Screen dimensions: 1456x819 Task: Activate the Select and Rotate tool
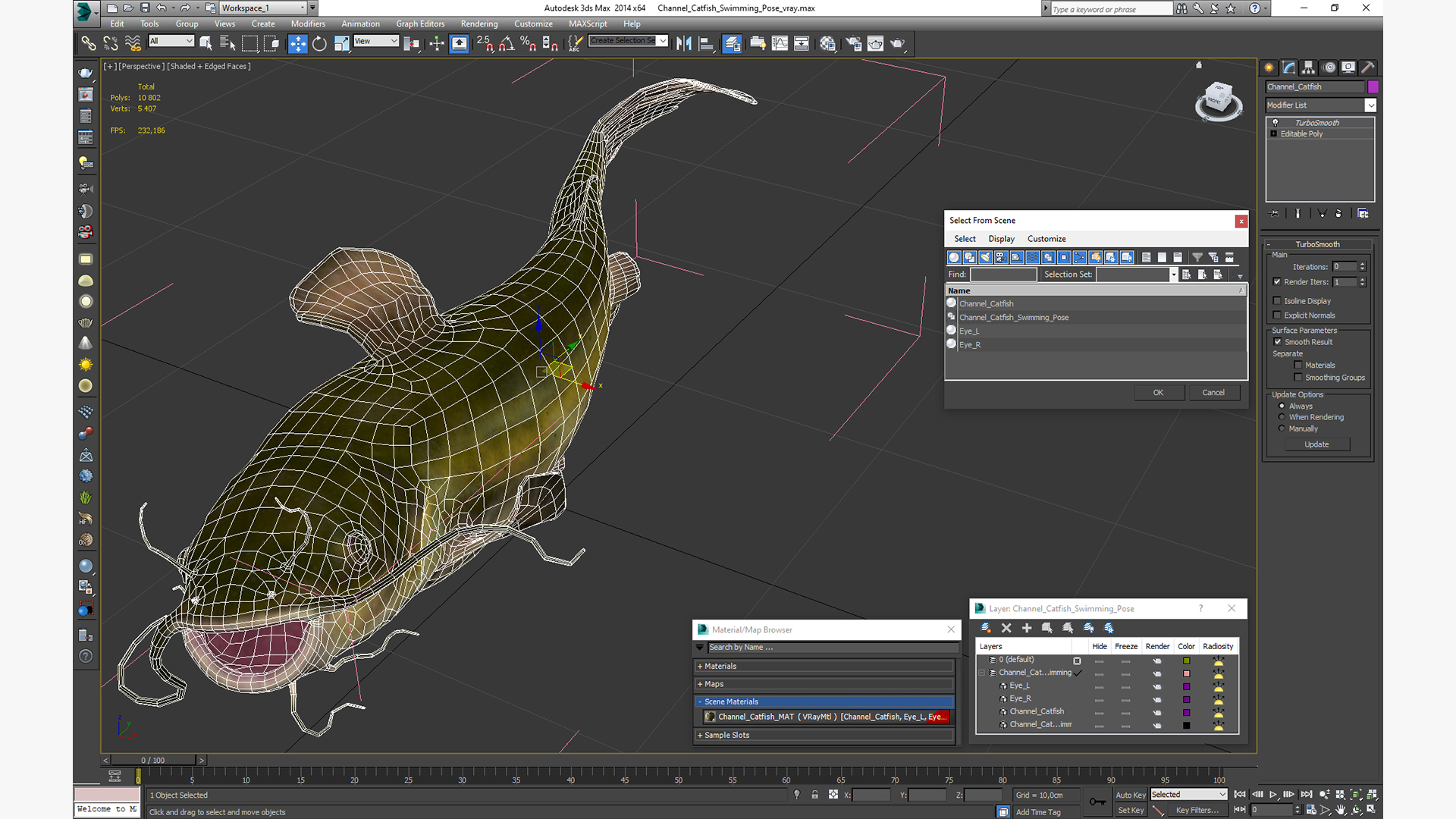[319, 43]
